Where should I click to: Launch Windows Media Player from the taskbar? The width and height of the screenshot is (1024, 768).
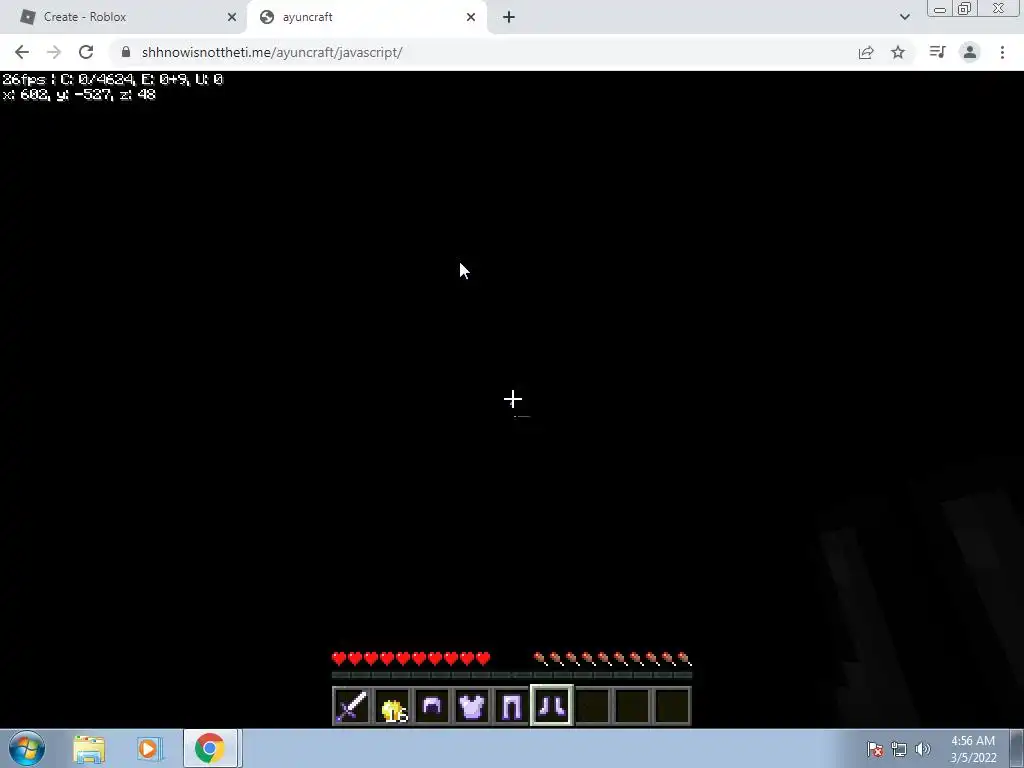[x=148, y=749]
